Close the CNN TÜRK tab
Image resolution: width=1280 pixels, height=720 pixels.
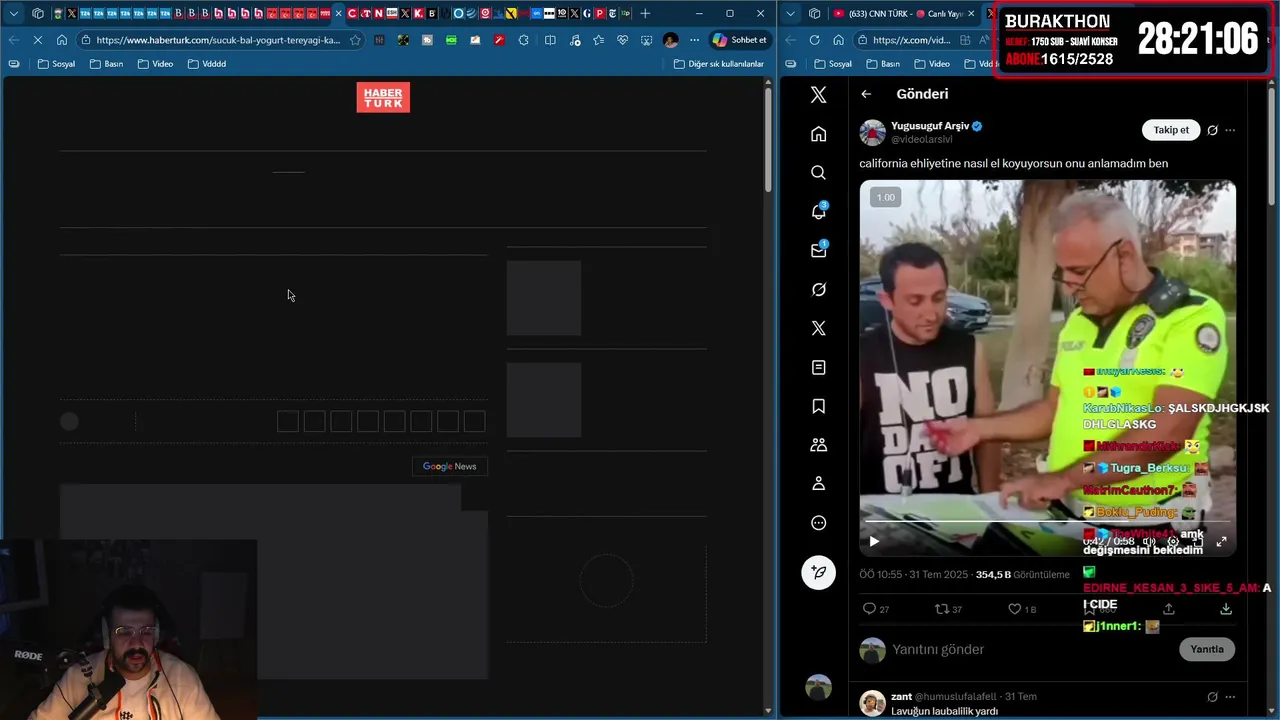pyautogui.click(x=971, y=13)
